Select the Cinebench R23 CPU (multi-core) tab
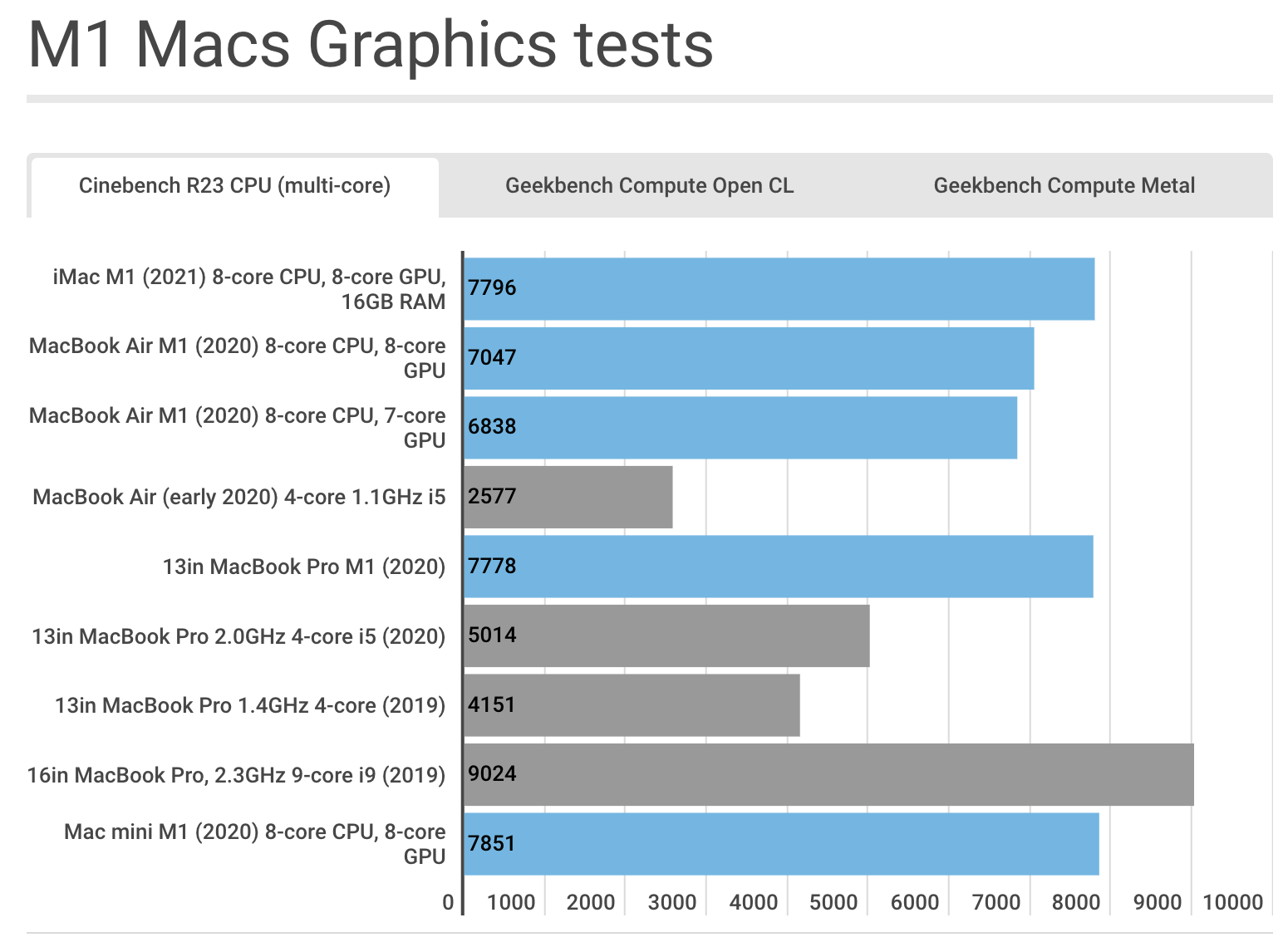This screenshot has width=1288, height=947. coord(235,185)
